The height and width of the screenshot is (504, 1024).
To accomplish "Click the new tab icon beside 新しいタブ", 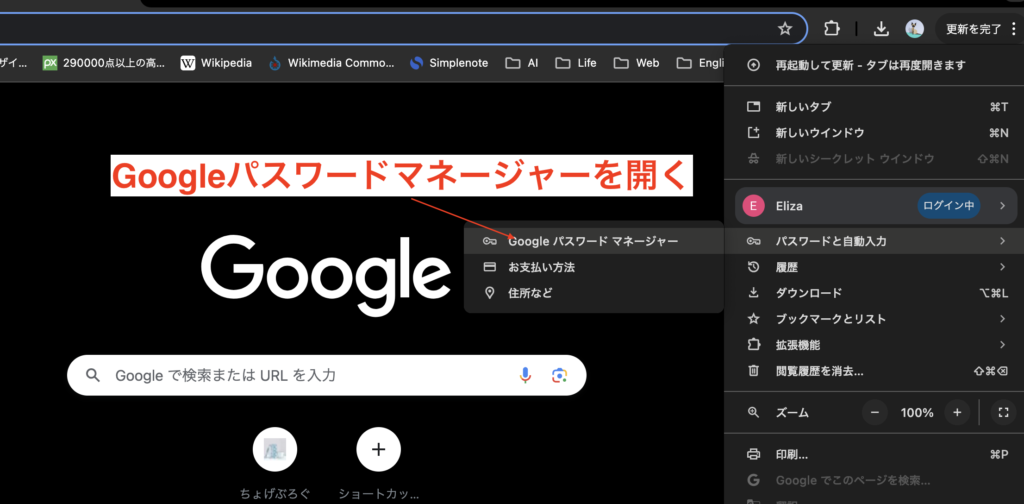I will click(754, 106).
